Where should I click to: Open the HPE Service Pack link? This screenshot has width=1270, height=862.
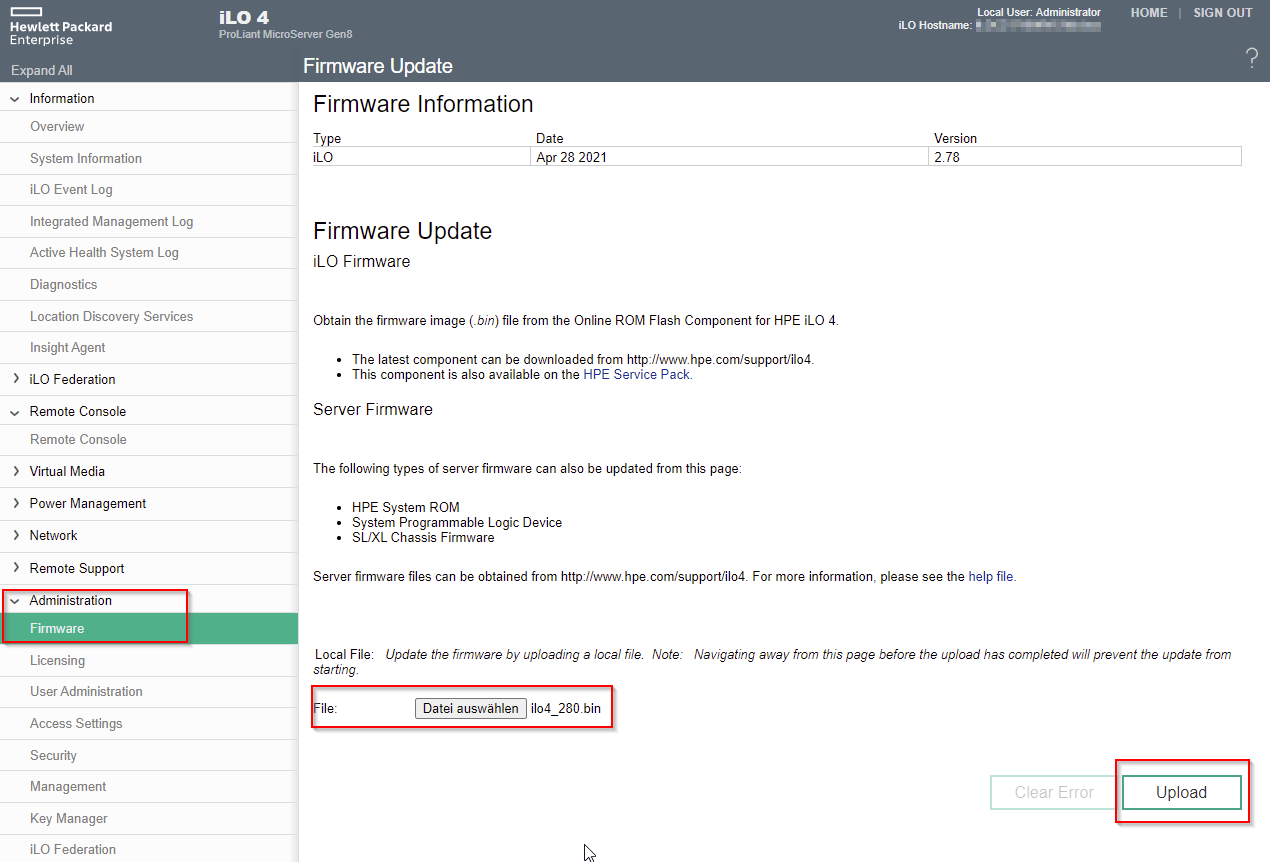tap(636, 374)
